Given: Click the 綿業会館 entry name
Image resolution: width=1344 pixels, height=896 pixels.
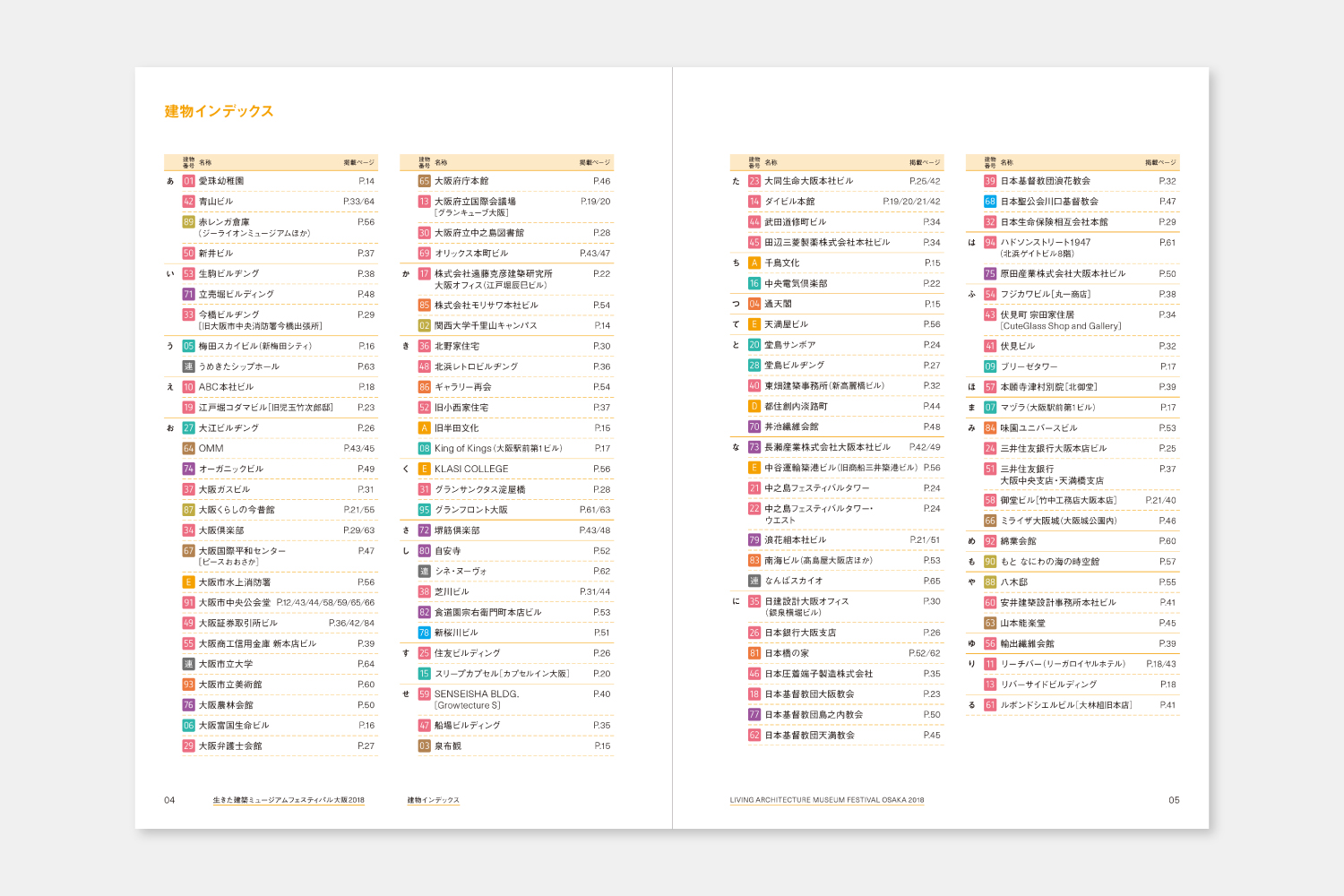Looking at the screenshot, I should (x=1018, y=541).
